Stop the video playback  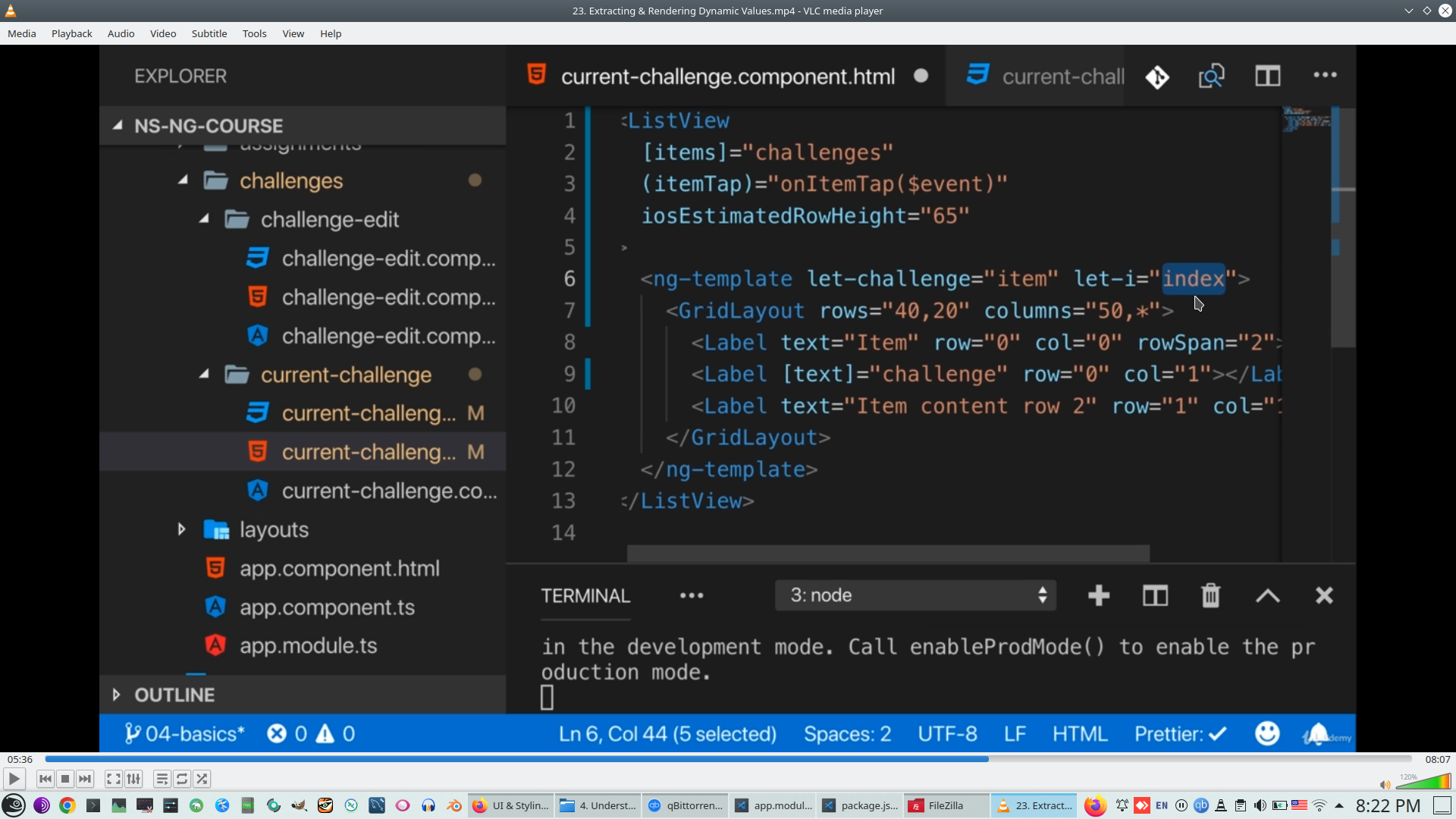[x=65, y=779]
